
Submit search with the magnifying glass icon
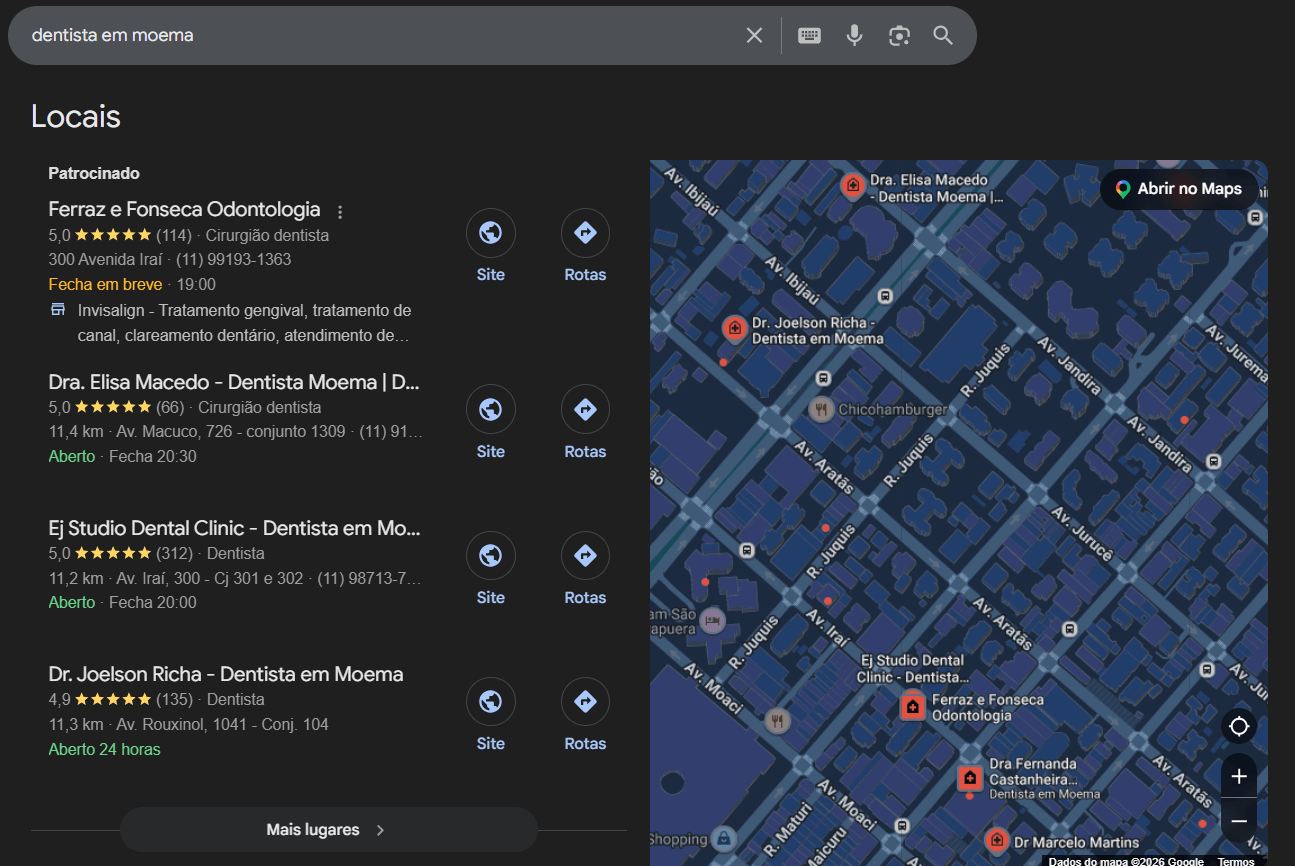click(x=943, y=36)
